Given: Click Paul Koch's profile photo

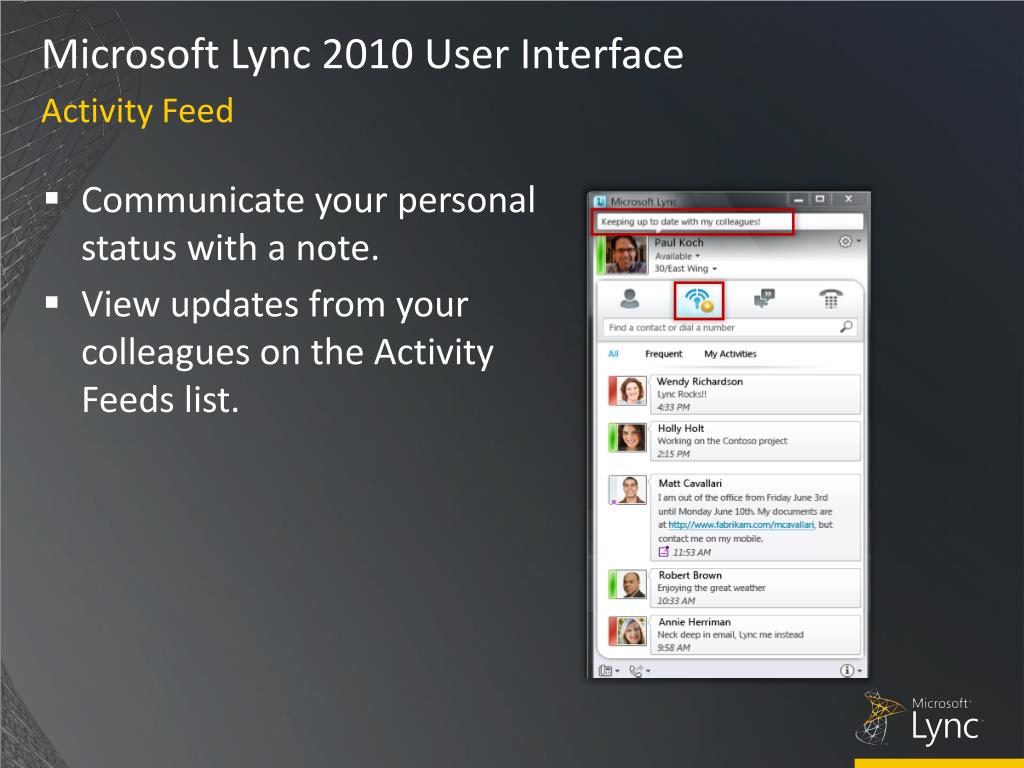Looking at the screenshot, I should tap(626, 255).
